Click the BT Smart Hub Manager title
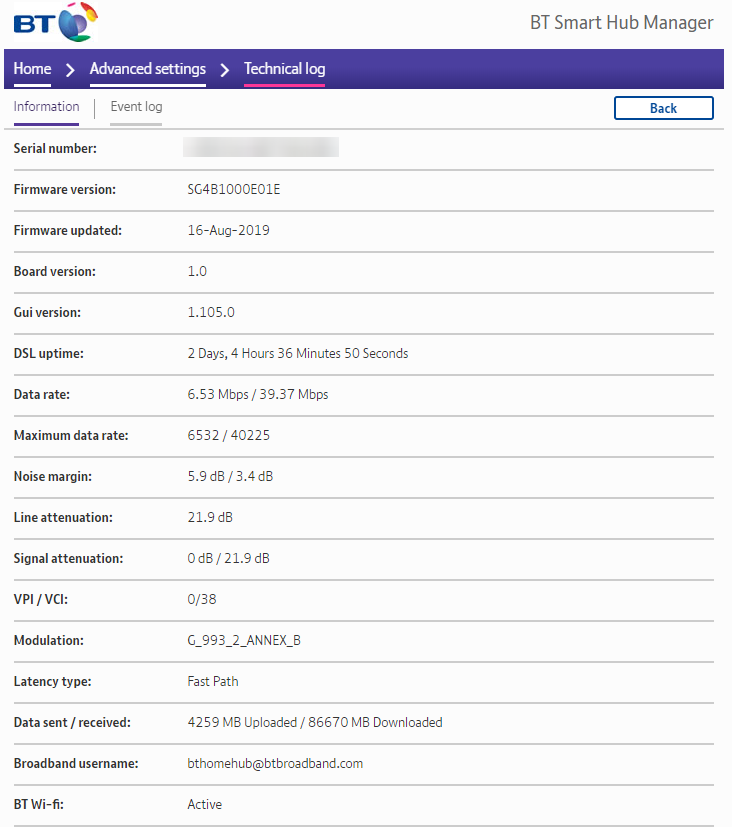 [x=621, y=23]
